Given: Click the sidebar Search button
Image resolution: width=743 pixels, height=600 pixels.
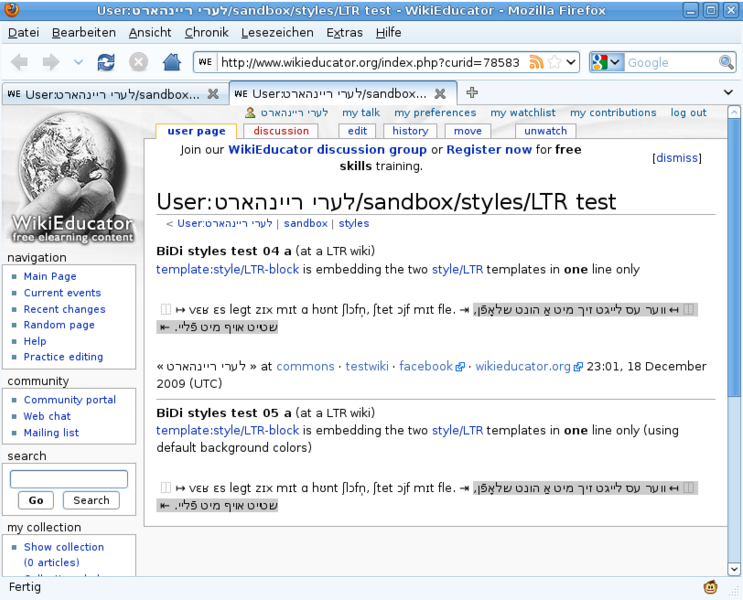Looking at the screenshot, I should pyautogui.click(x=91, y=500).
